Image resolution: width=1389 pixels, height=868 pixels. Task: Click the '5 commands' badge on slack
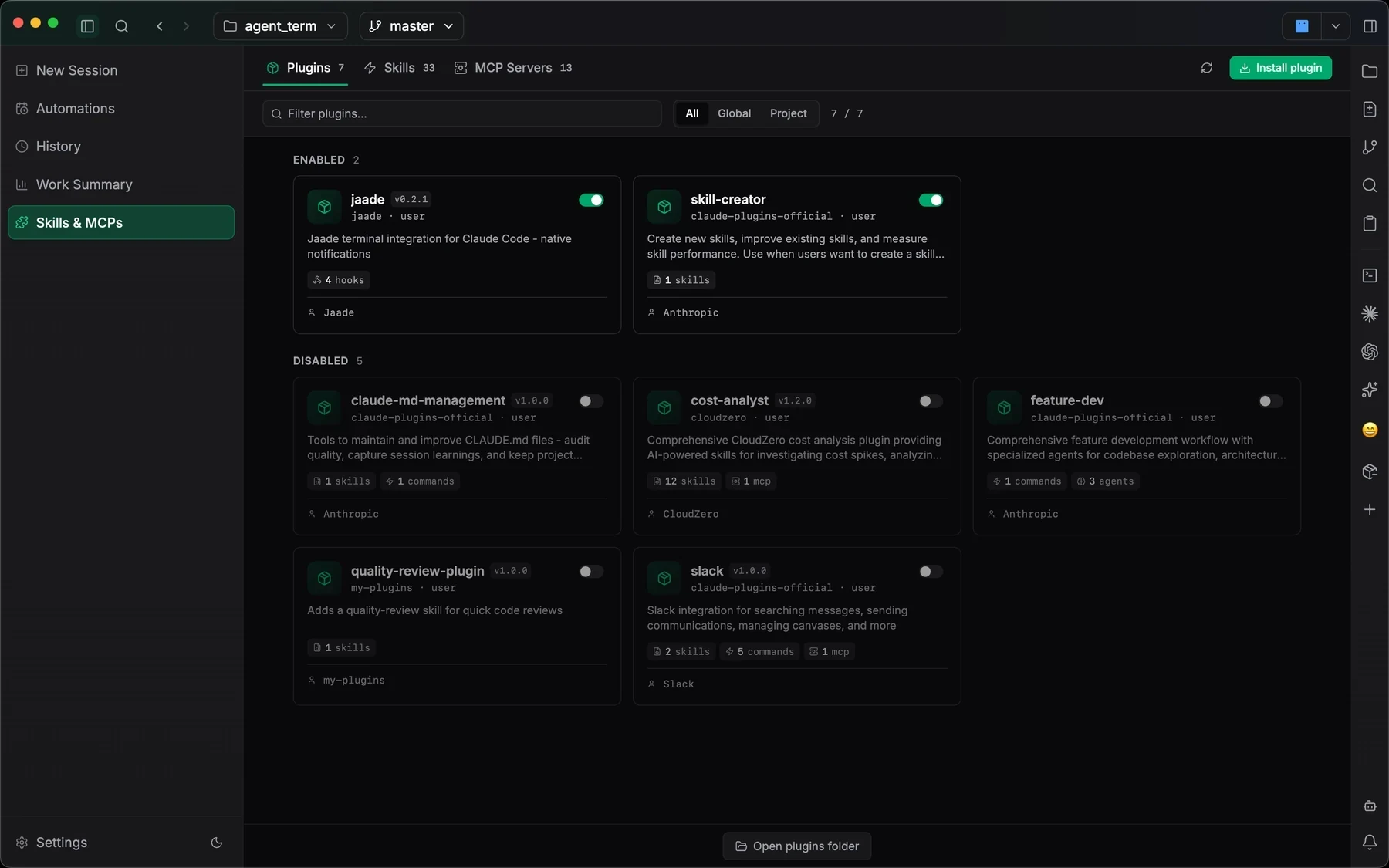click(x=759, y=652)
